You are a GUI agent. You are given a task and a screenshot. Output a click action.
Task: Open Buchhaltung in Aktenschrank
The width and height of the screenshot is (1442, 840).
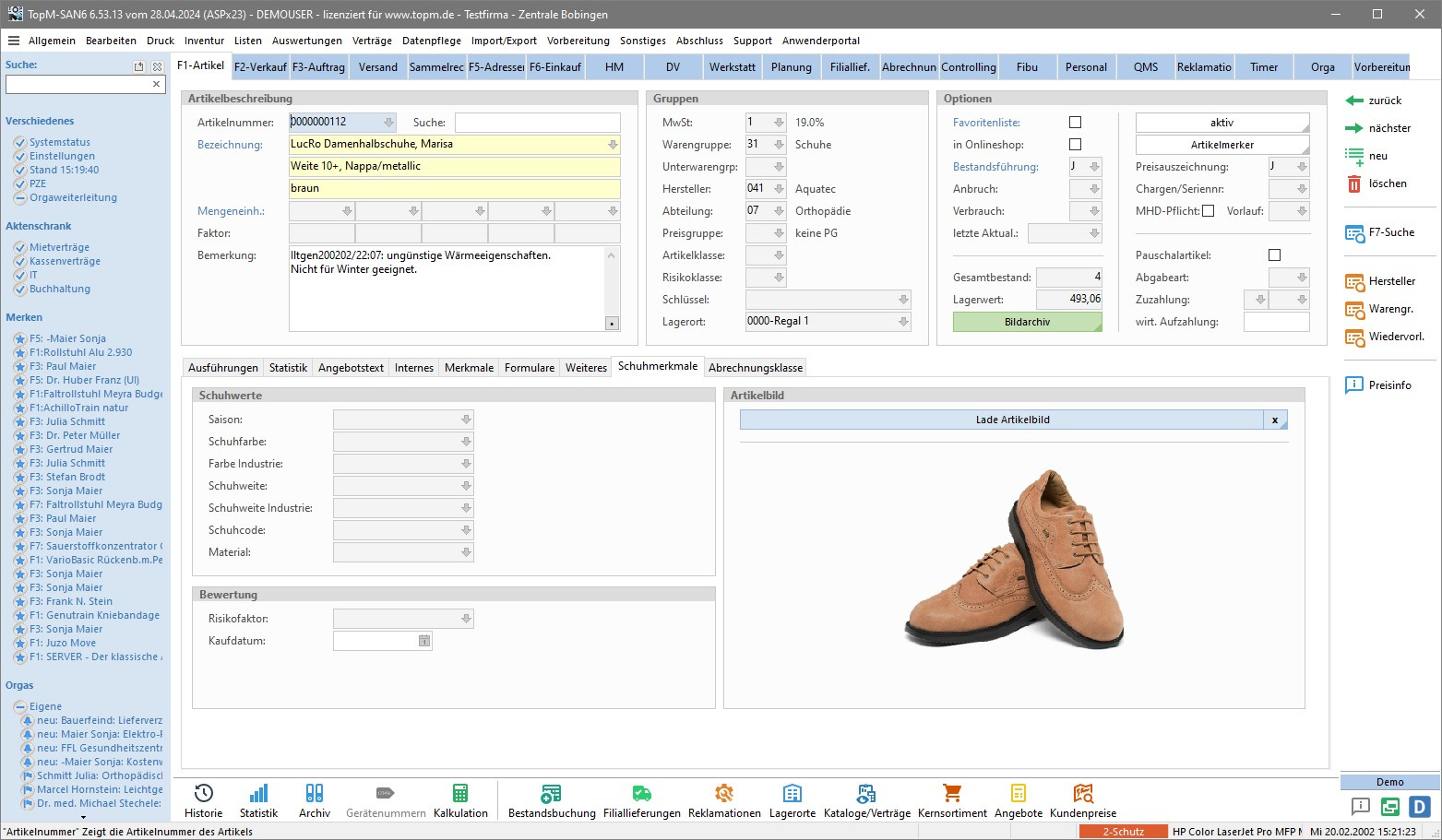point(60,289)
